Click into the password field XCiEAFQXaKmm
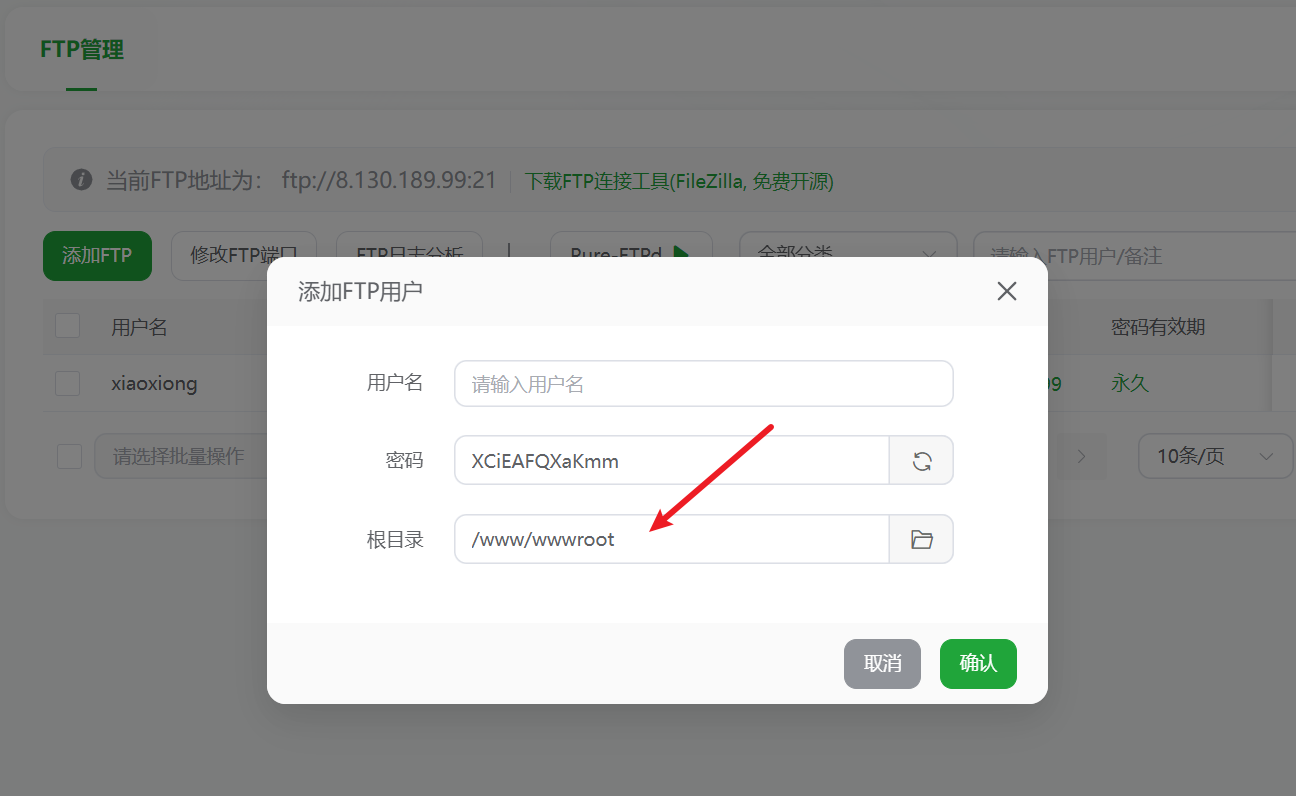1296x796 pixels. click(672, 460)
